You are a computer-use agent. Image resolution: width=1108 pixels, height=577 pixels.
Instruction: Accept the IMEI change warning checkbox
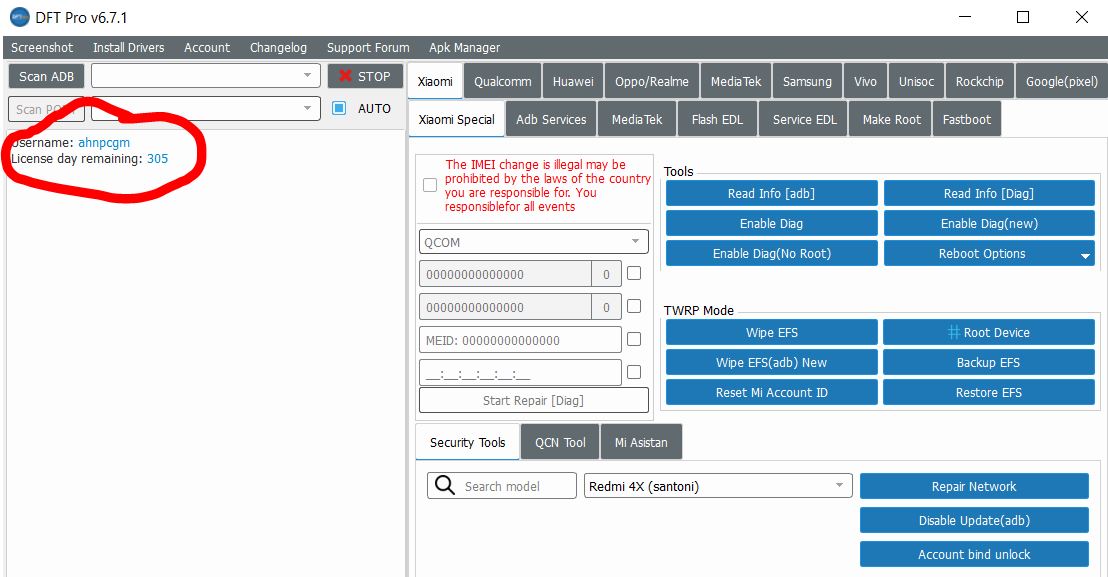pyautogui.click(x=430, y=185)
